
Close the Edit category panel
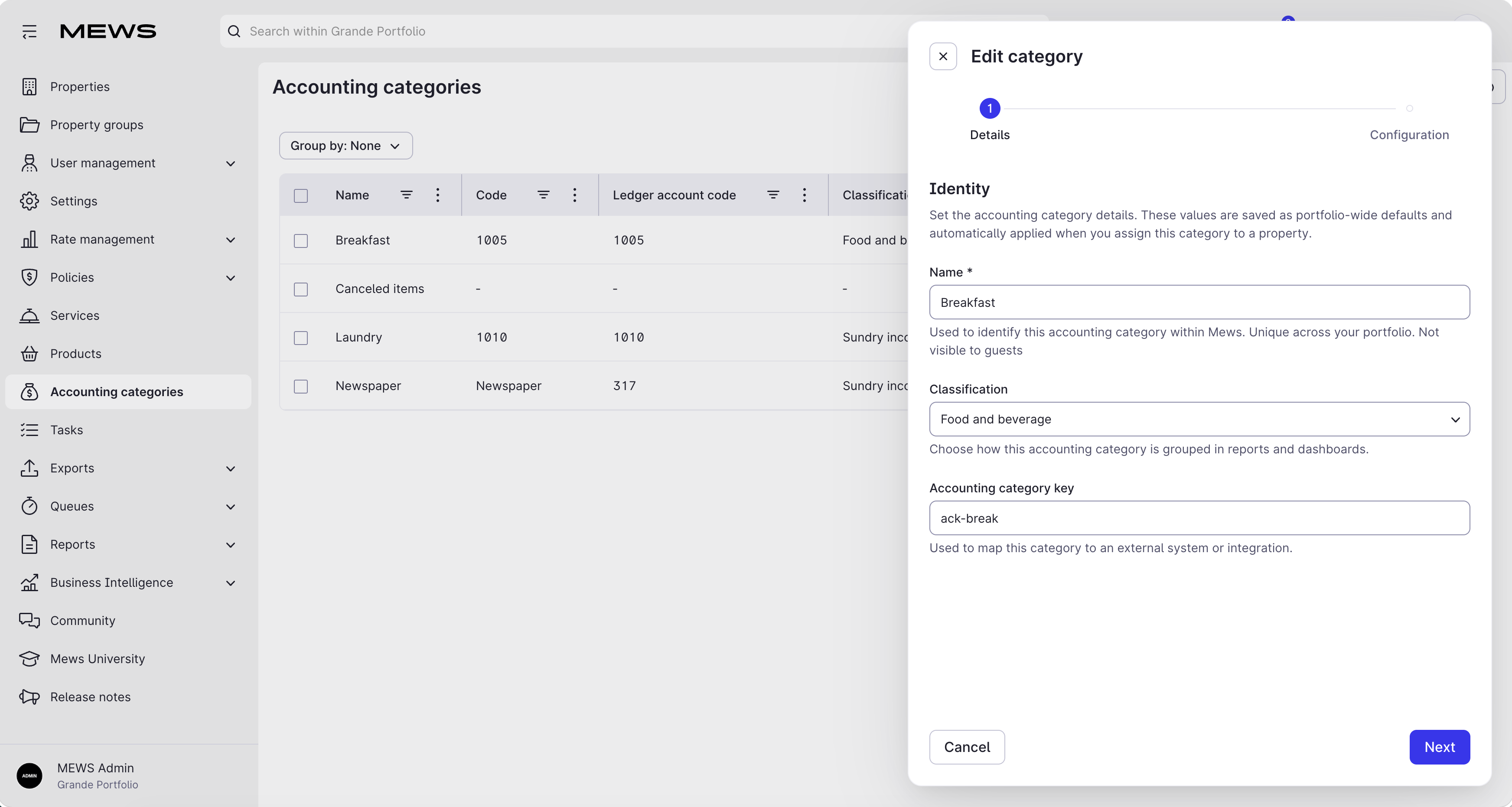click(x=943, y=56)
